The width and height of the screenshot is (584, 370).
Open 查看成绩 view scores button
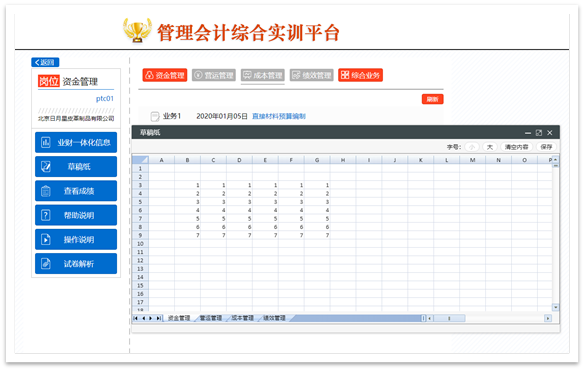[x=76, y=191]
